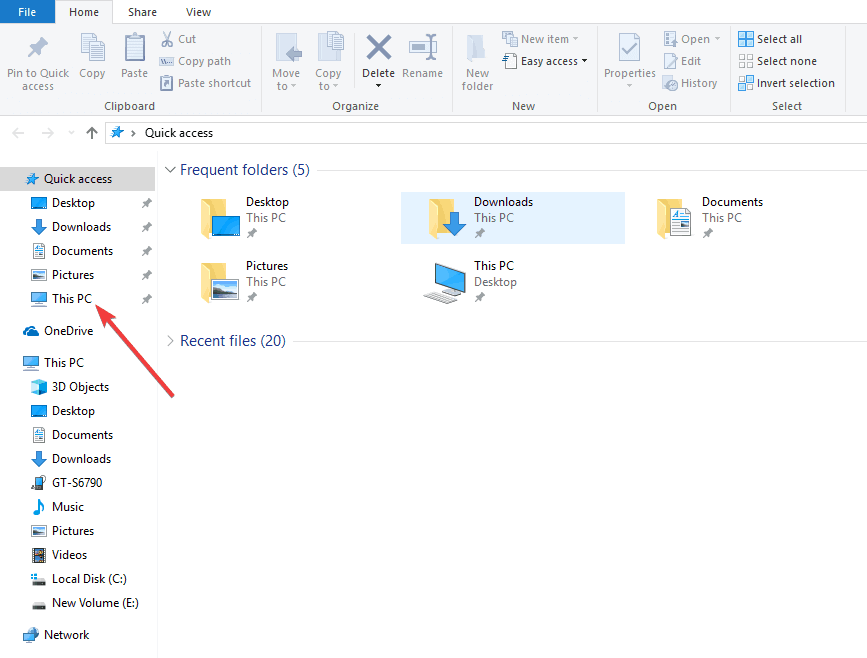Click the Pin to Quick access icon
The image size is (867, 658).
point(38,48)
